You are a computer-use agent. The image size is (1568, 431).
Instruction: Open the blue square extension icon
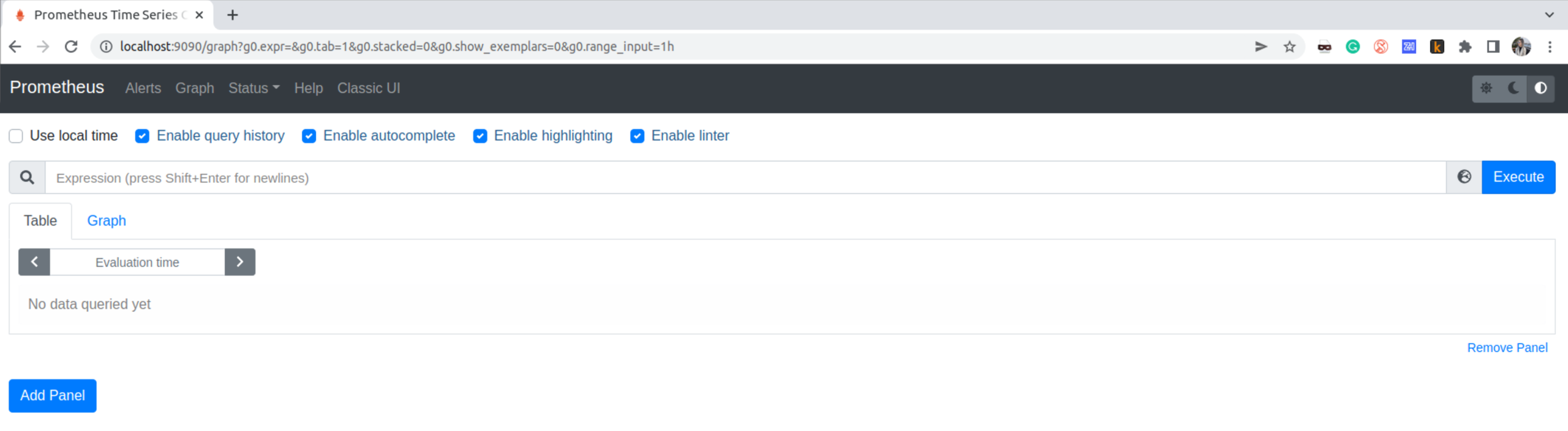coord(1409,47)
